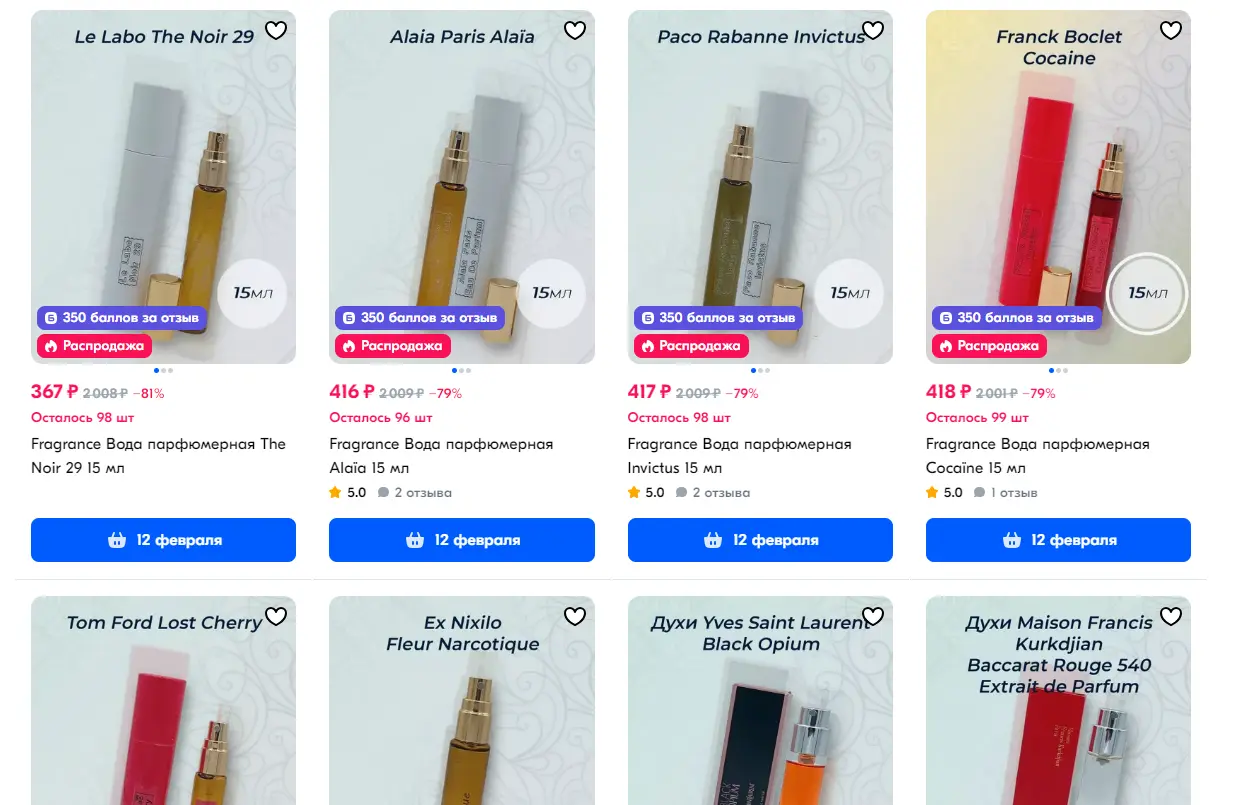Click heart icon on Yves Saint Laurent Black Opium
Image resolution: width=1236 pixels, height=805 pixels.
(873, 616)
